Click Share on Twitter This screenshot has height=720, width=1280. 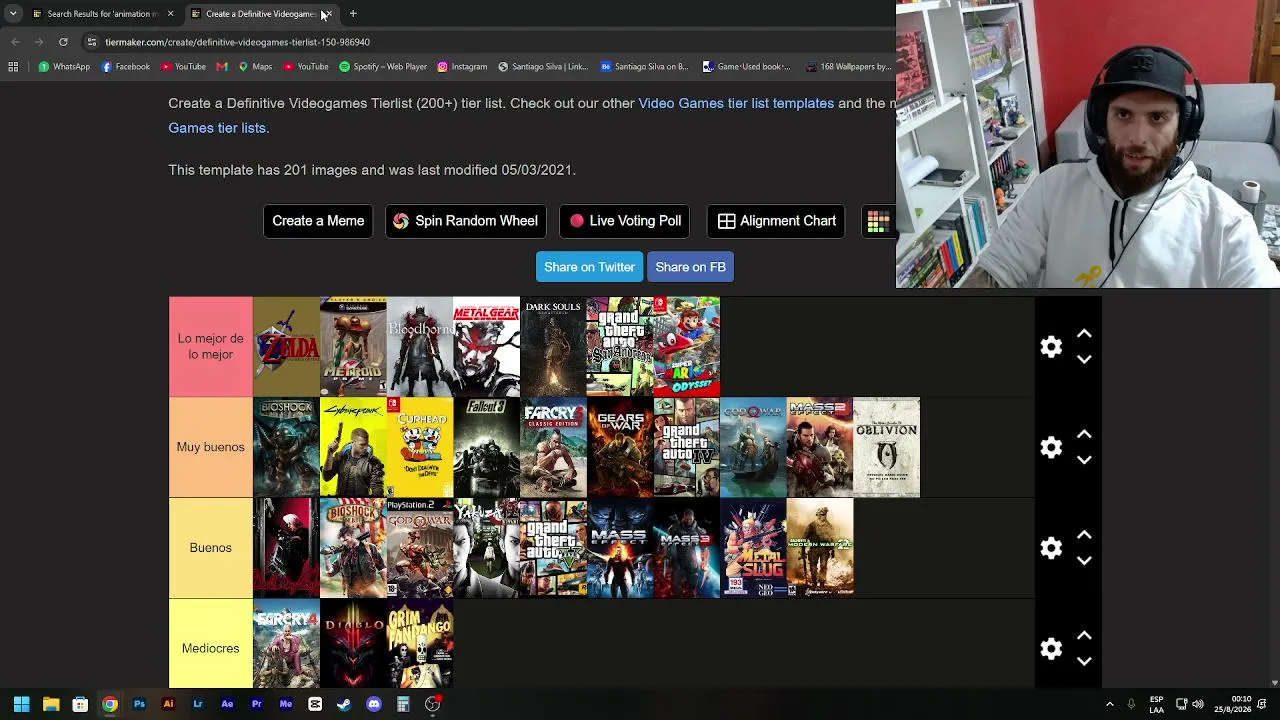coord(589,267)
